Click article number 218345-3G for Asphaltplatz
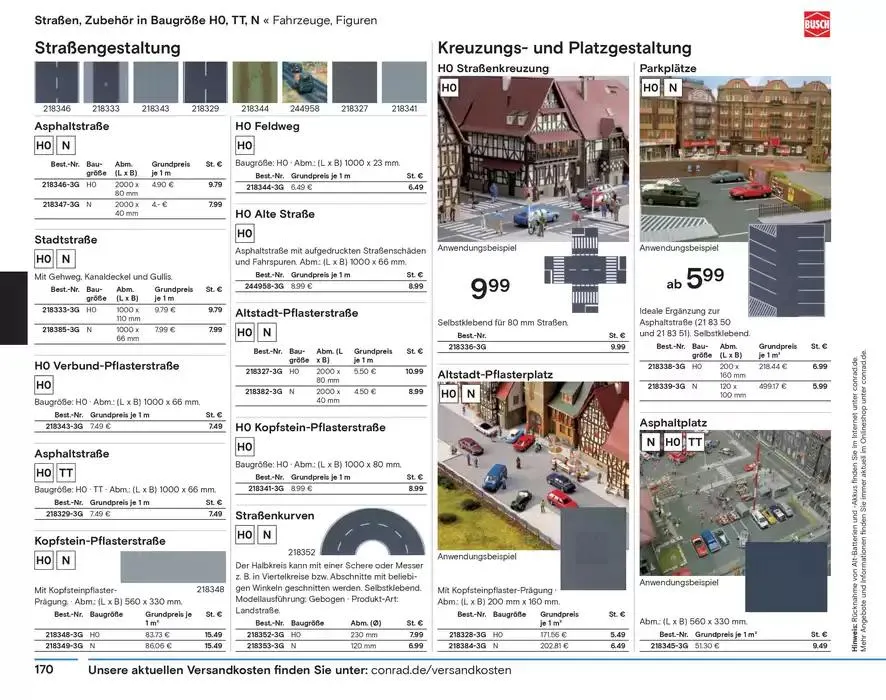 [x=668, y=646]
